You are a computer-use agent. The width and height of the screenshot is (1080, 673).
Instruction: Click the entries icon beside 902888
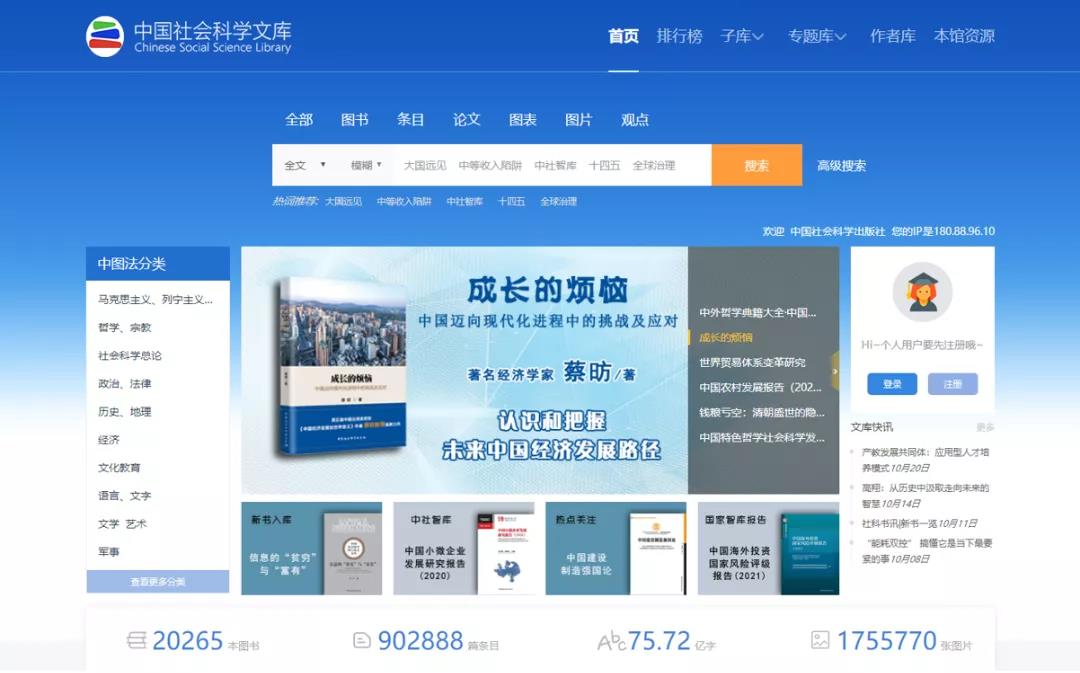[x=362, y=641]
